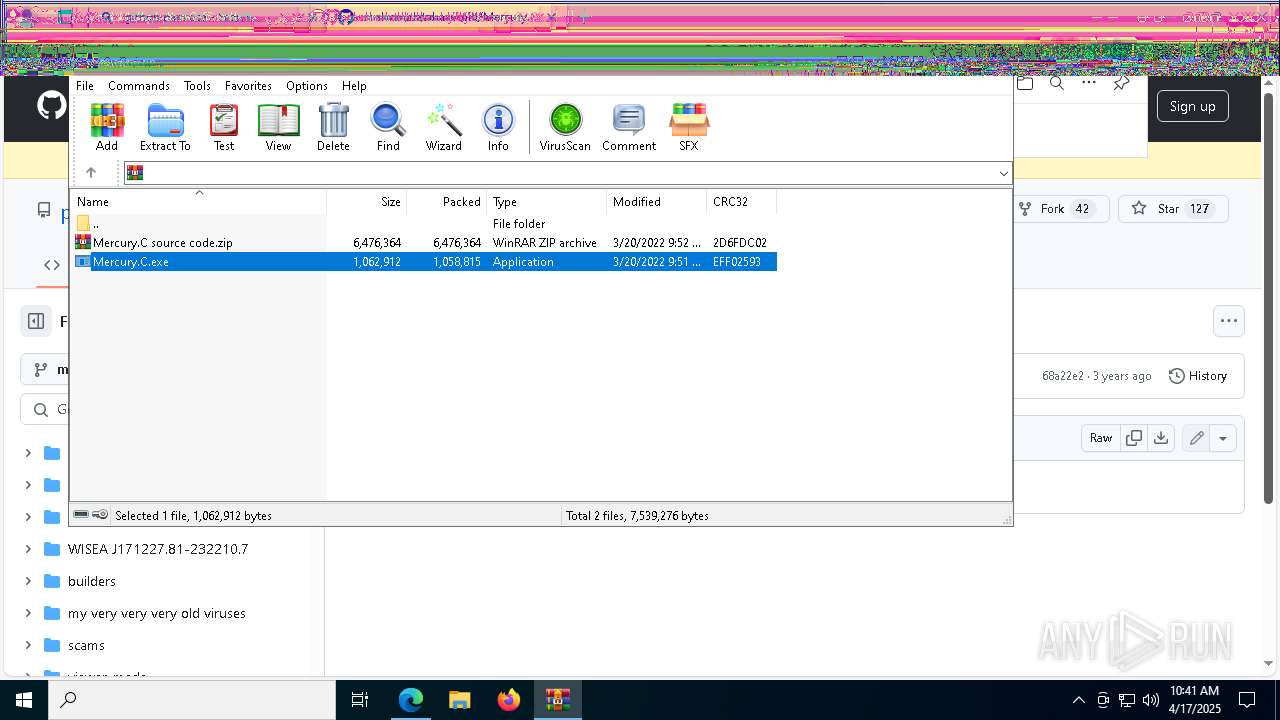1280x720 pixels.
Task: Open the 'scams' folder in the tree
Action: click(x=86, y=645)
